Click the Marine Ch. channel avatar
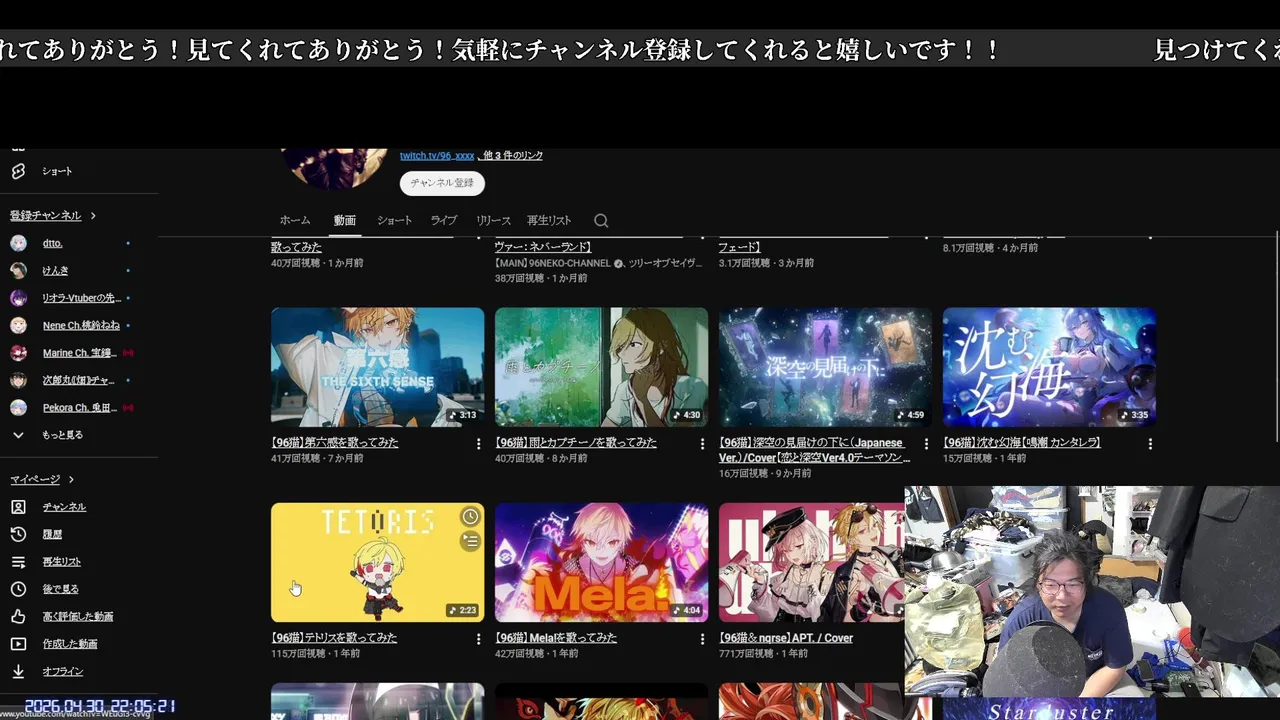 [x=18, y=353]
